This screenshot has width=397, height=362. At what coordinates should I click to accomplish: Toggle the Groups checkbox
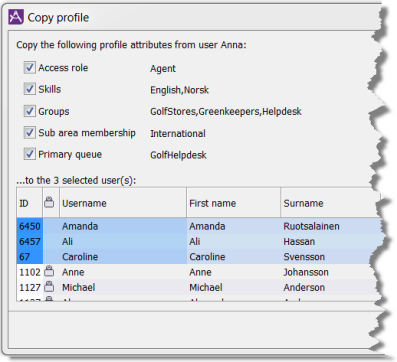coord(30,111)
